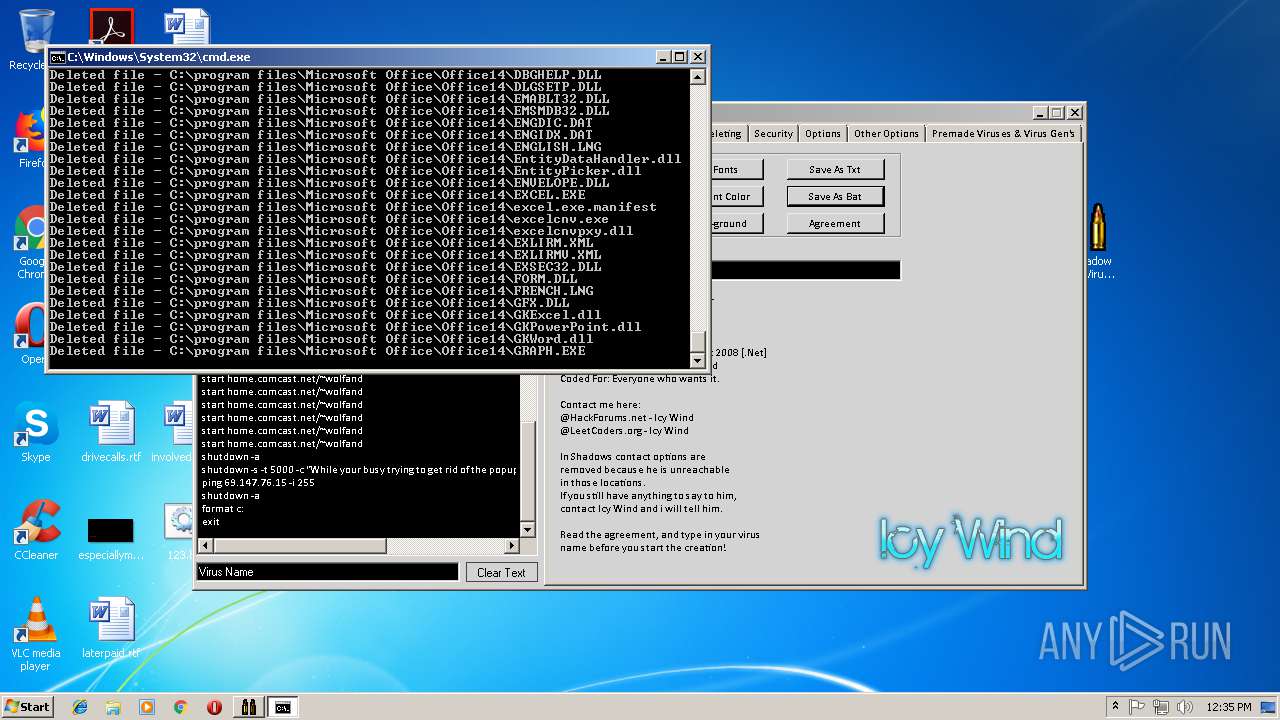Open the Firefox desktop shortcut
This screenshot has width=1280, height=720.
tap(32, 135)
